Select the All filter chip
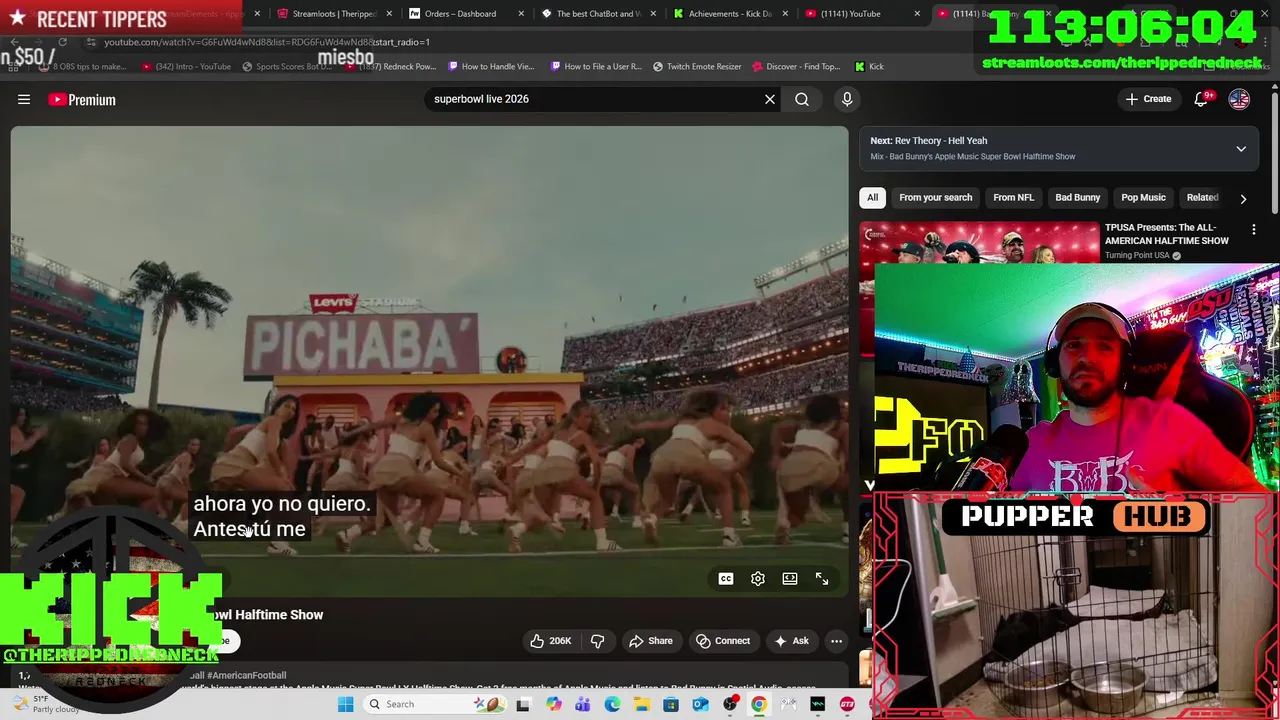The image size is (1280, 720). pos(872,197)
